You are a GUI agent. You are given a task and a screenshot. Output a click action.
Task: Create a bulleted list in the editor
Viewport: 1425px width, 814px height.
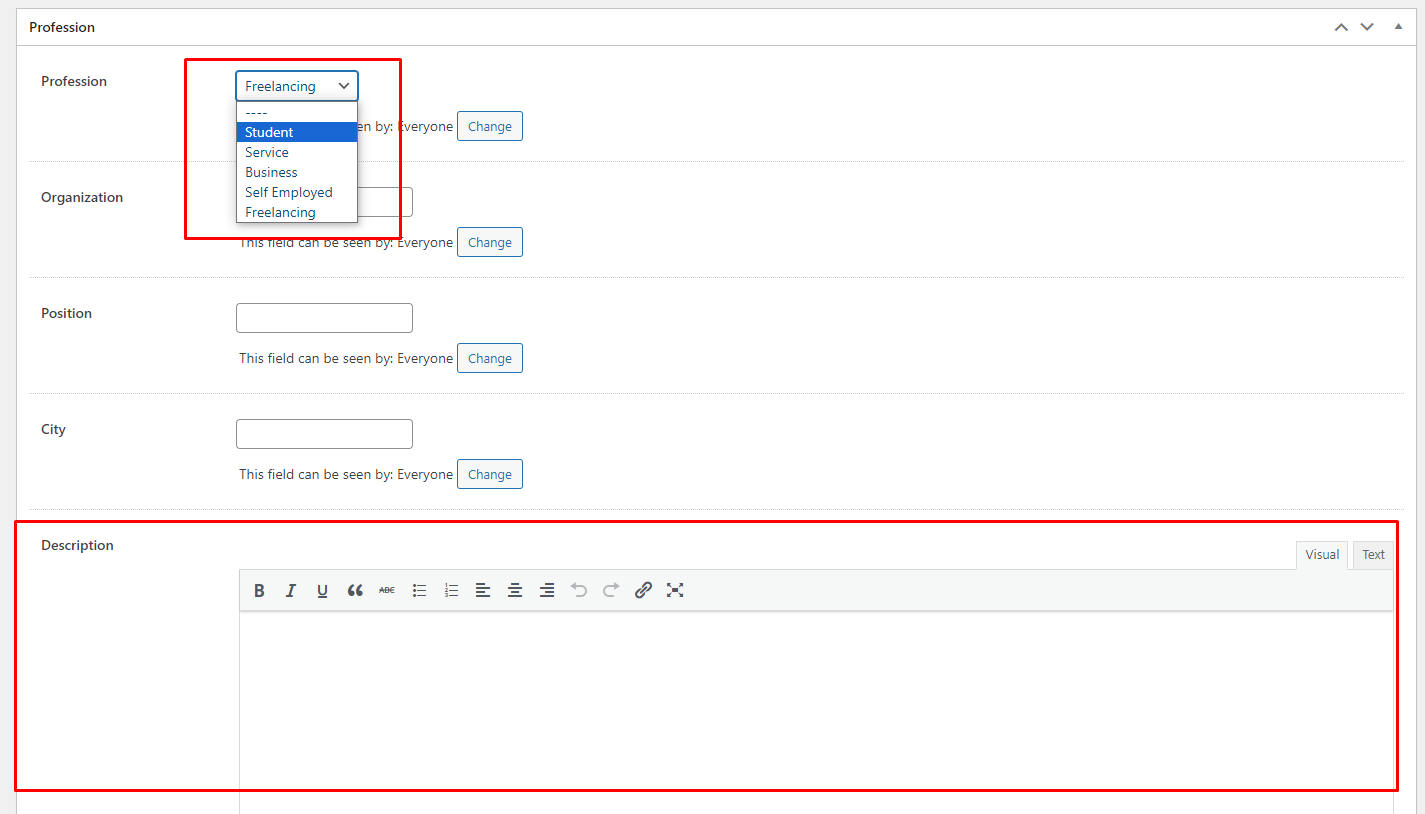coord(419,590)
